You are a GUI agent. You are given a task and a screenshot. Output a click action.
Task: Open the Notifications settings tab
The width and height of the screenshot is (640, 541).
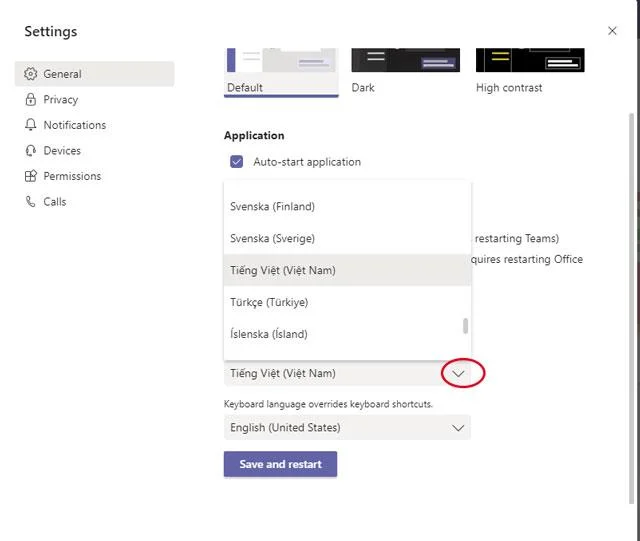tap(94, 125)
